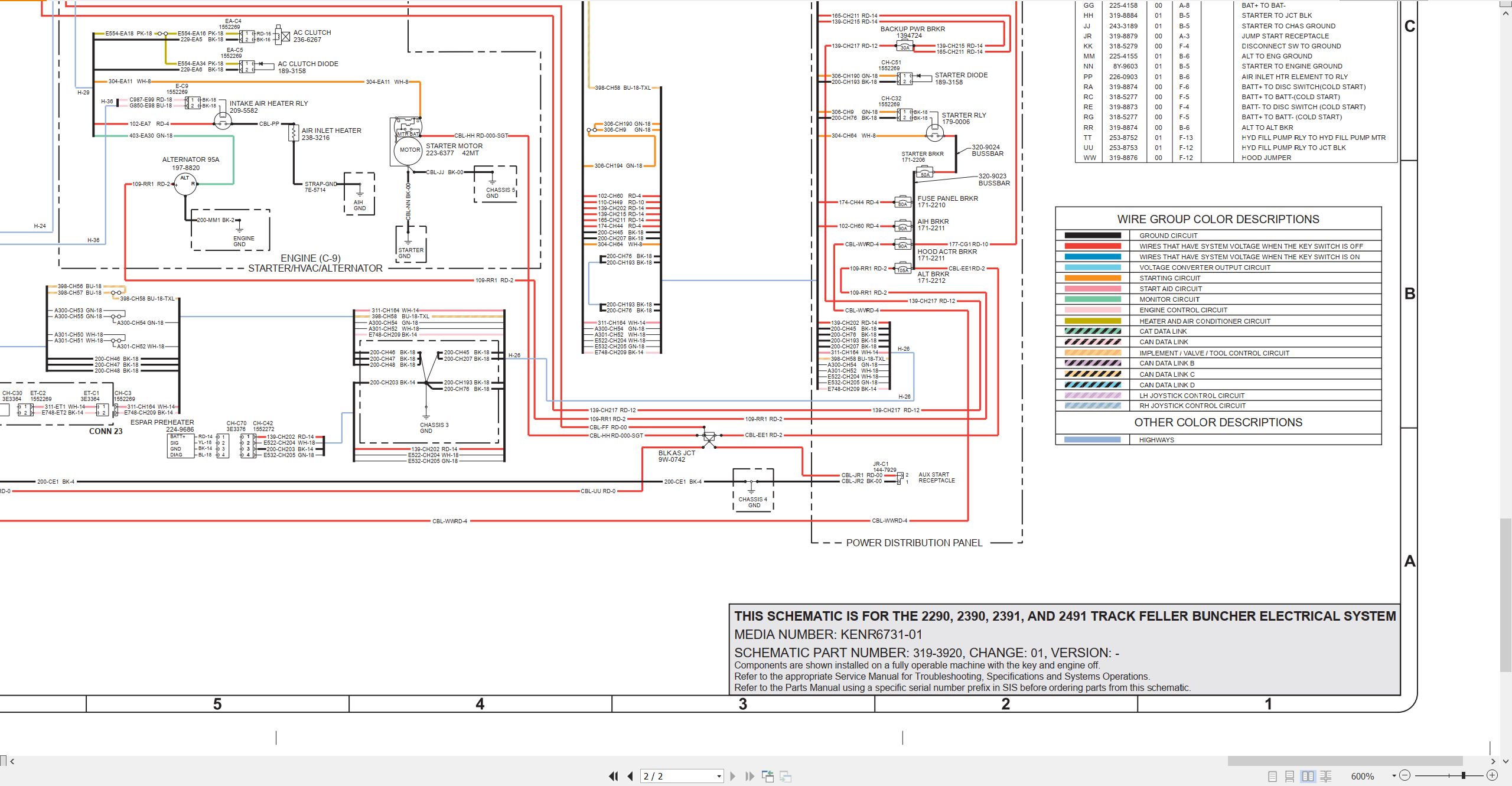1512x786 pixels.
Task: Click the CHASSIS 4 GND box
Action: (x=753, y=490)
